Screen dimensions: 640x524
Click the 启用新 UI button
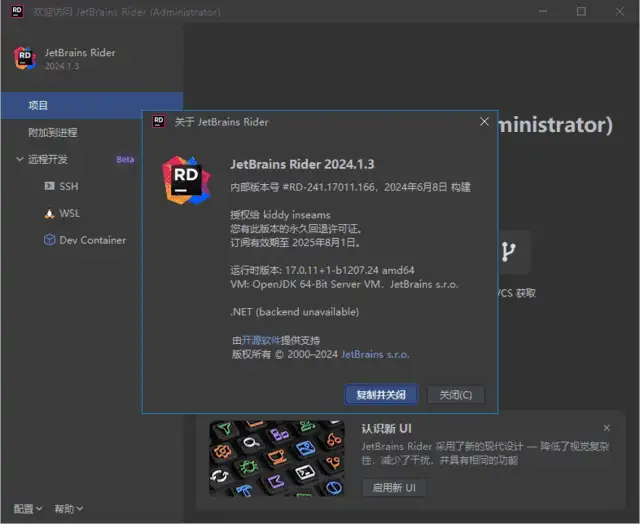(x=393, y=487)
